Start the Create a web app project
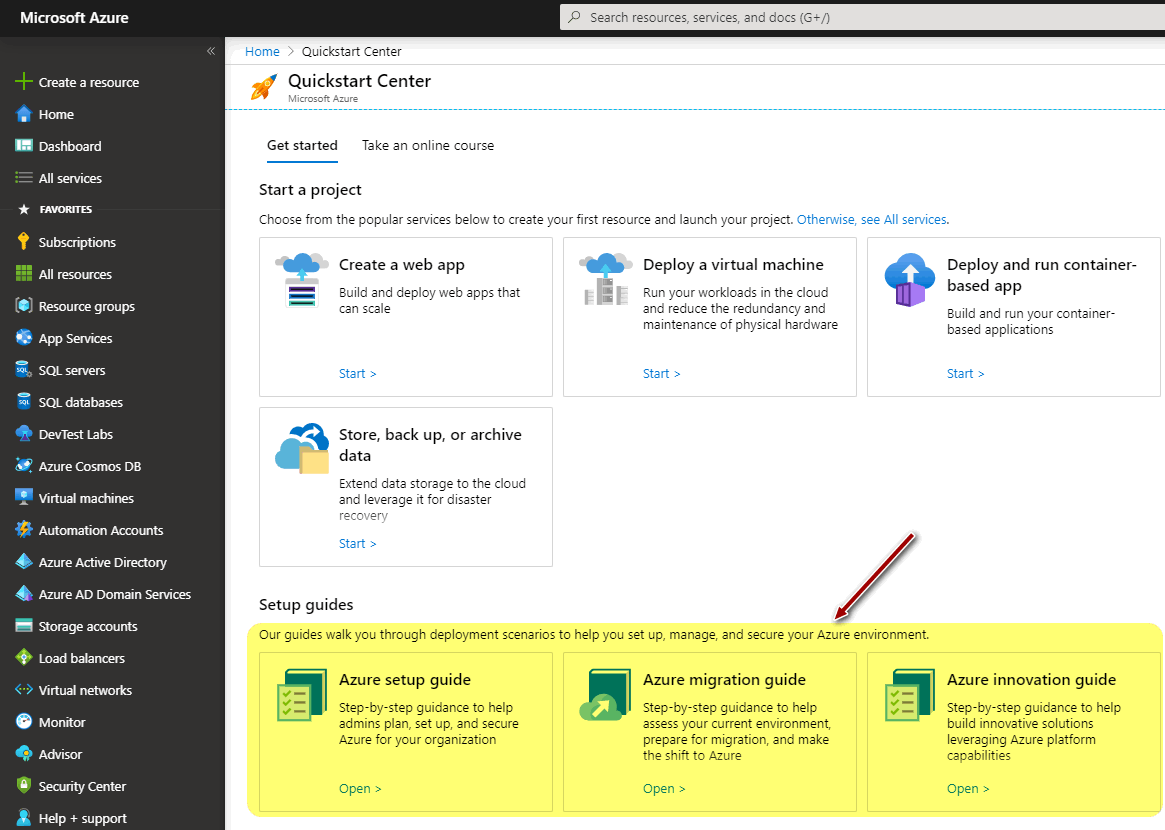The width and height of the screenshot is (1165, 830). click(x=357, y=373)
